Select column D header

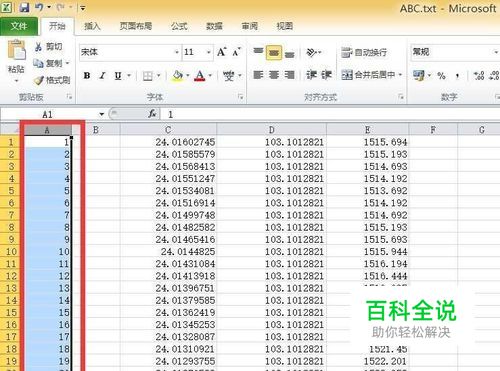(x=271, y=130)
